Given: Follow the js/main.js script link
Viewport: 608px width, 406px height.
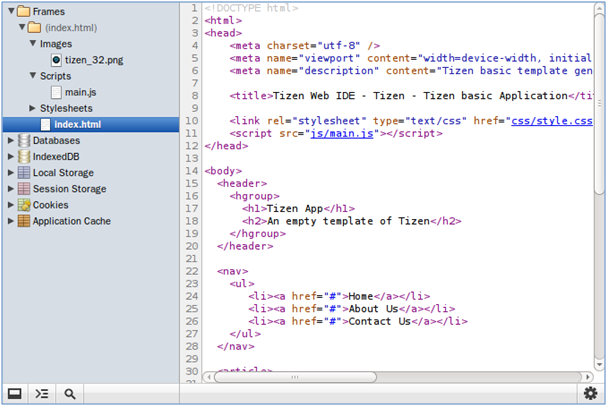Looking at the screenshot, I should coord(340,133).
